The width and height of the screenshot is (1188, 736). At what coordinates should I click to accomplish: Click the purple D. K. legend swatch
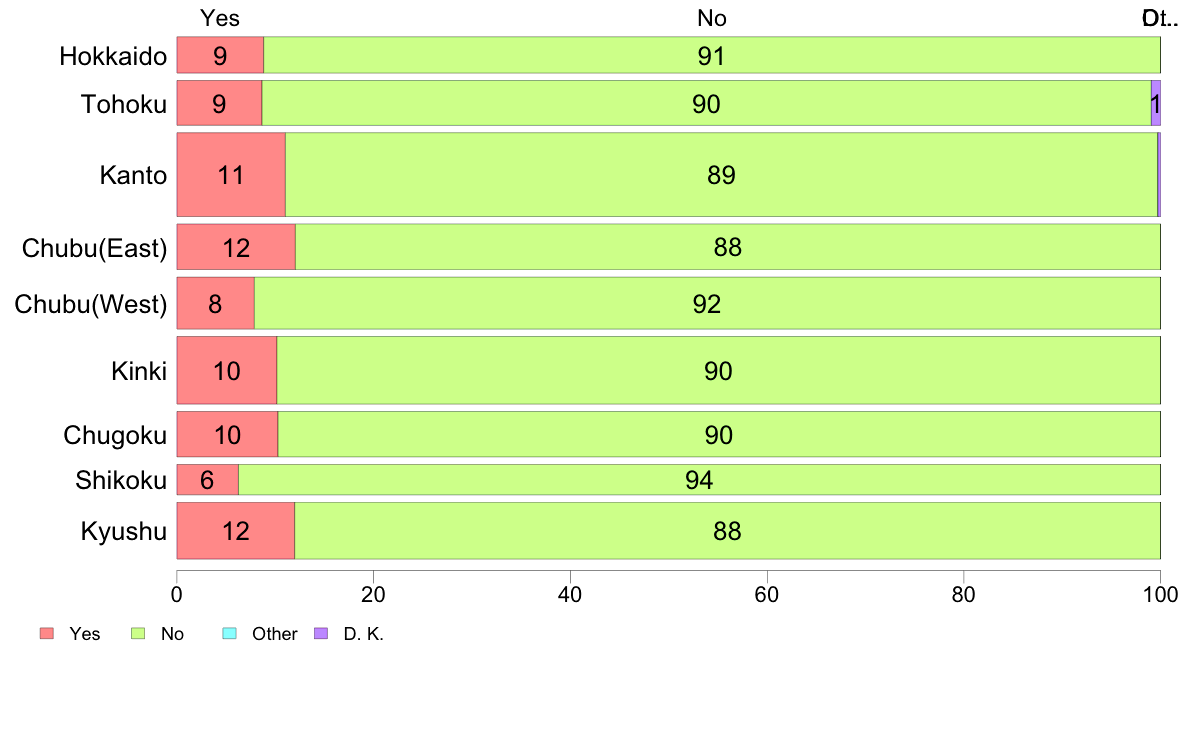[x=320, y=634]
